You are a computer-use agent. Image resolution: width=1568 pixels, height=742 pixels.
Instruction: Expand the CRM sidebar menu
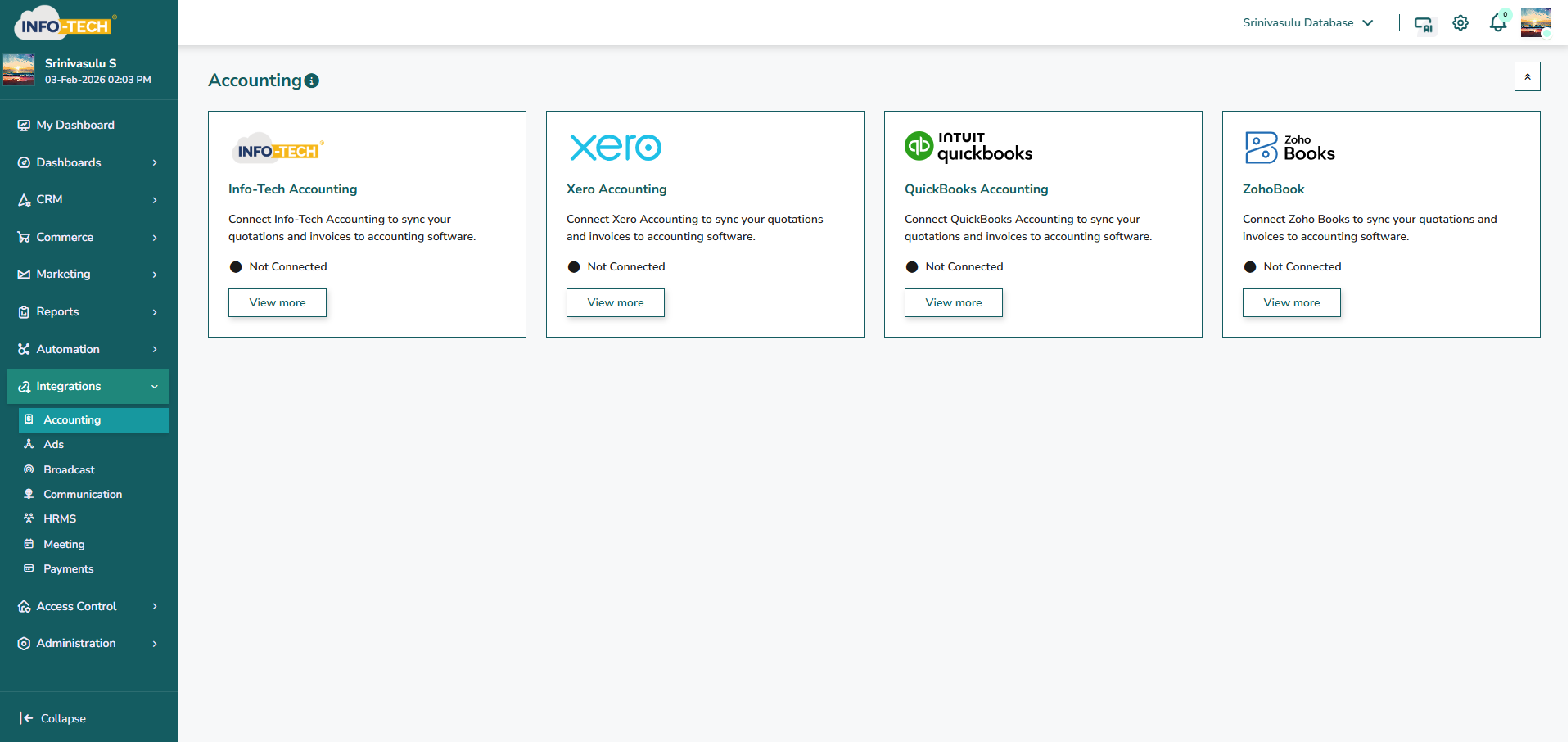point(88,200)
